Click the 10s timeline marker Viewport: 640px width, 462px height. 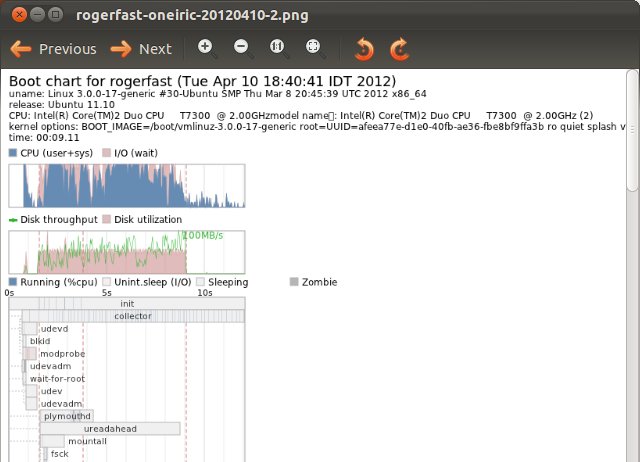coord(205,293)
